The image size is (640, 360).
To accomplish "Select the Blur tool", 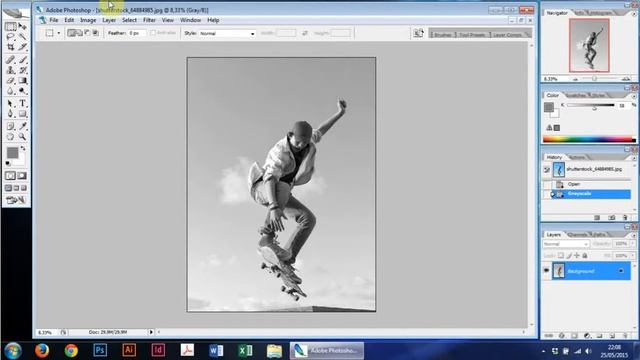I will 10,91.
